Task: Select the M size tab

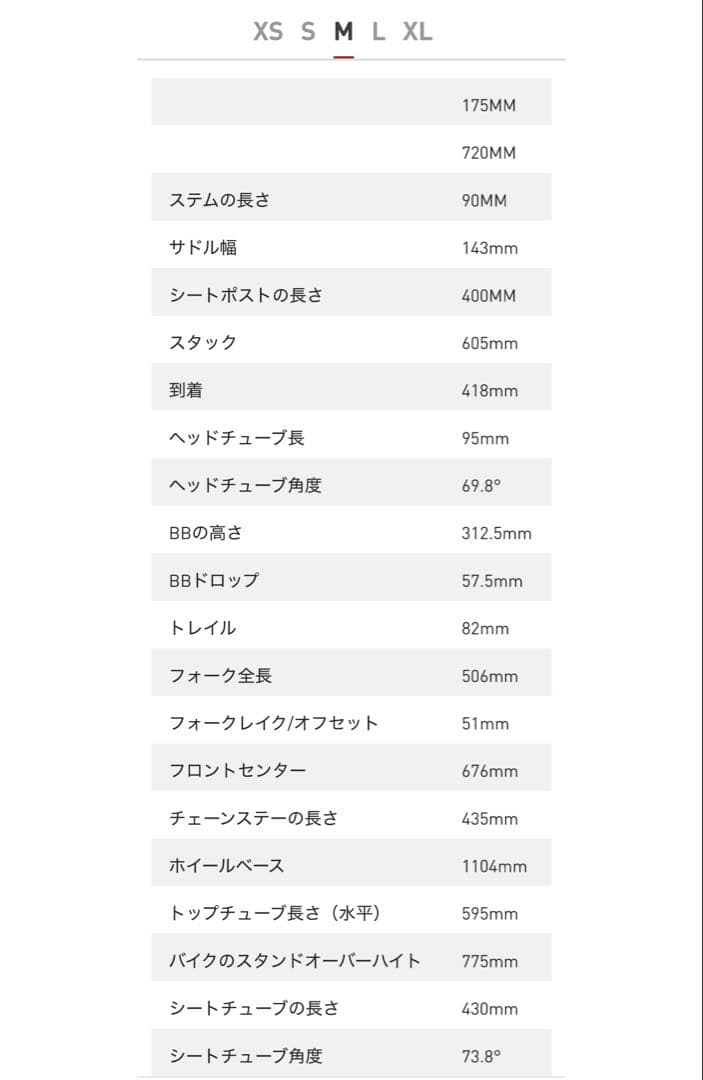Action: (343, 31)
